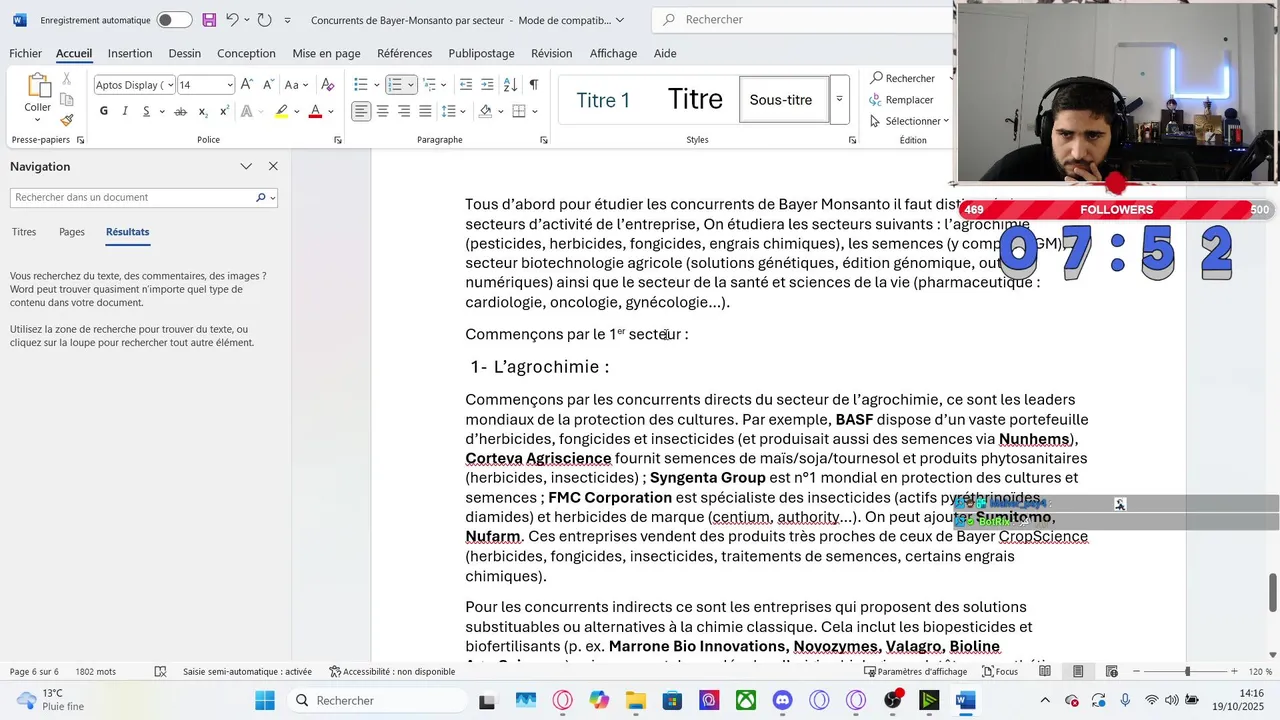The image size is (1280, 720).
Task: Click the 1802 mots word count
Action: tap(96, 672)
